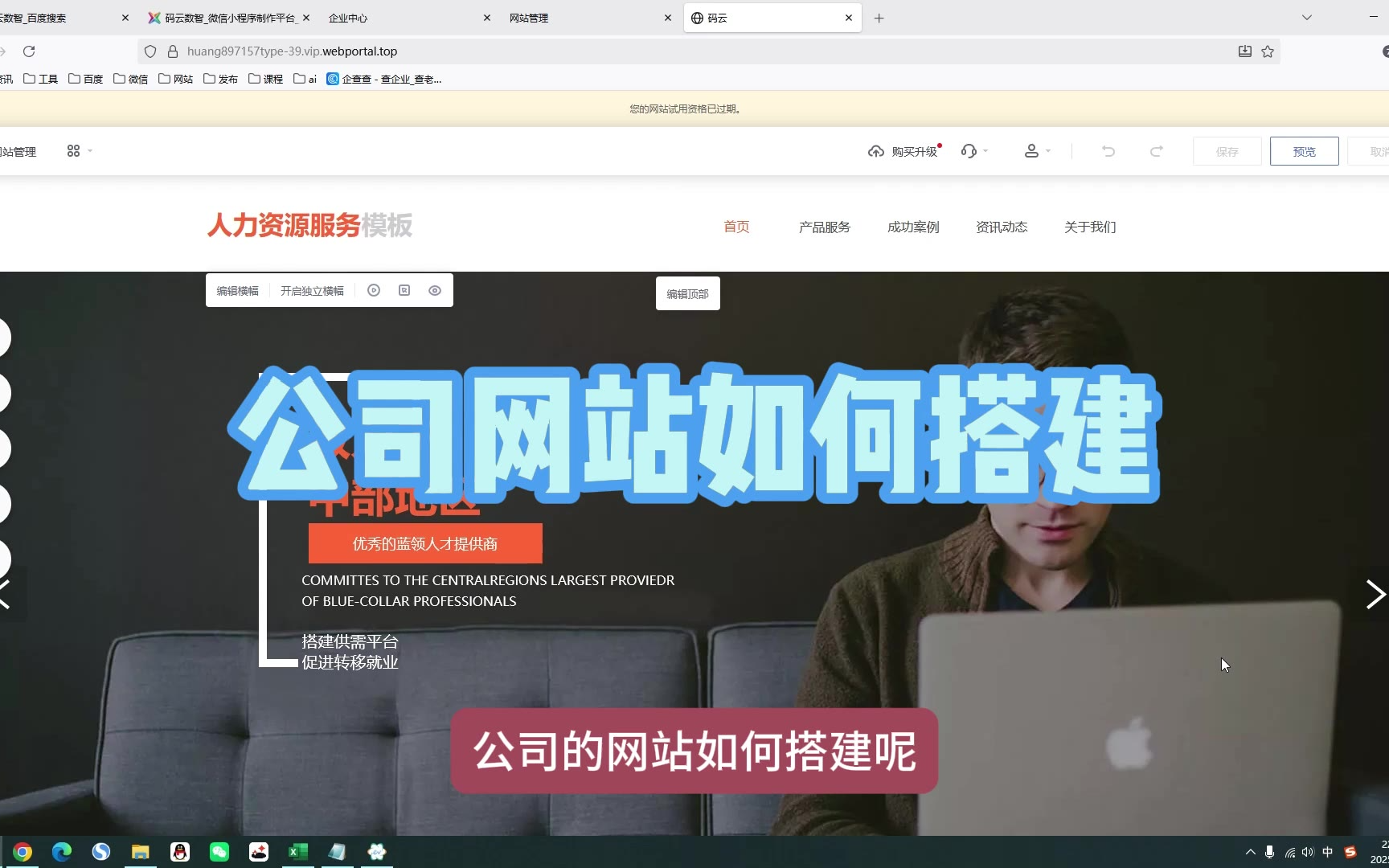This screenshot has width=1389, height=868.
Task: Open File Explorer from the taskbar
Action: [141, 852]
